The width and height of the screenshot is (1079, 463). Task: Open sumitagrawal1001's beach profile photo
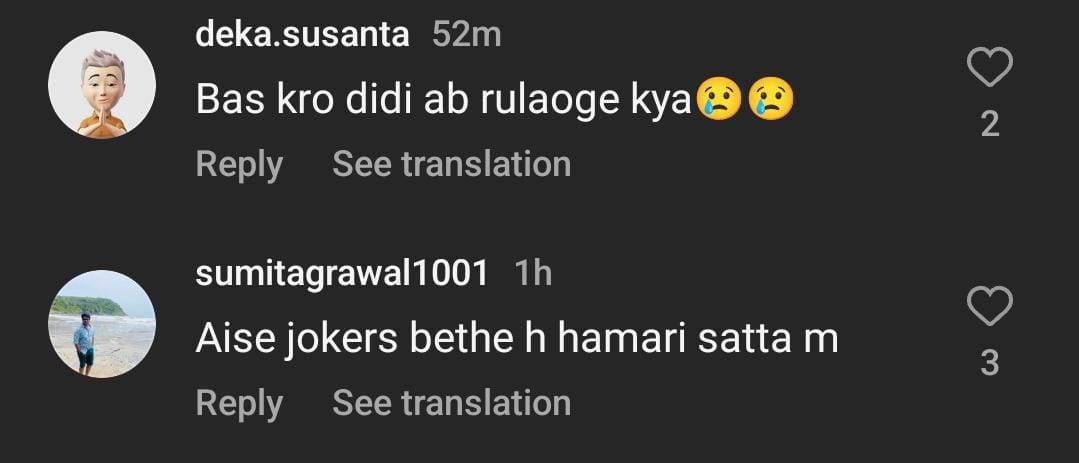102,323
